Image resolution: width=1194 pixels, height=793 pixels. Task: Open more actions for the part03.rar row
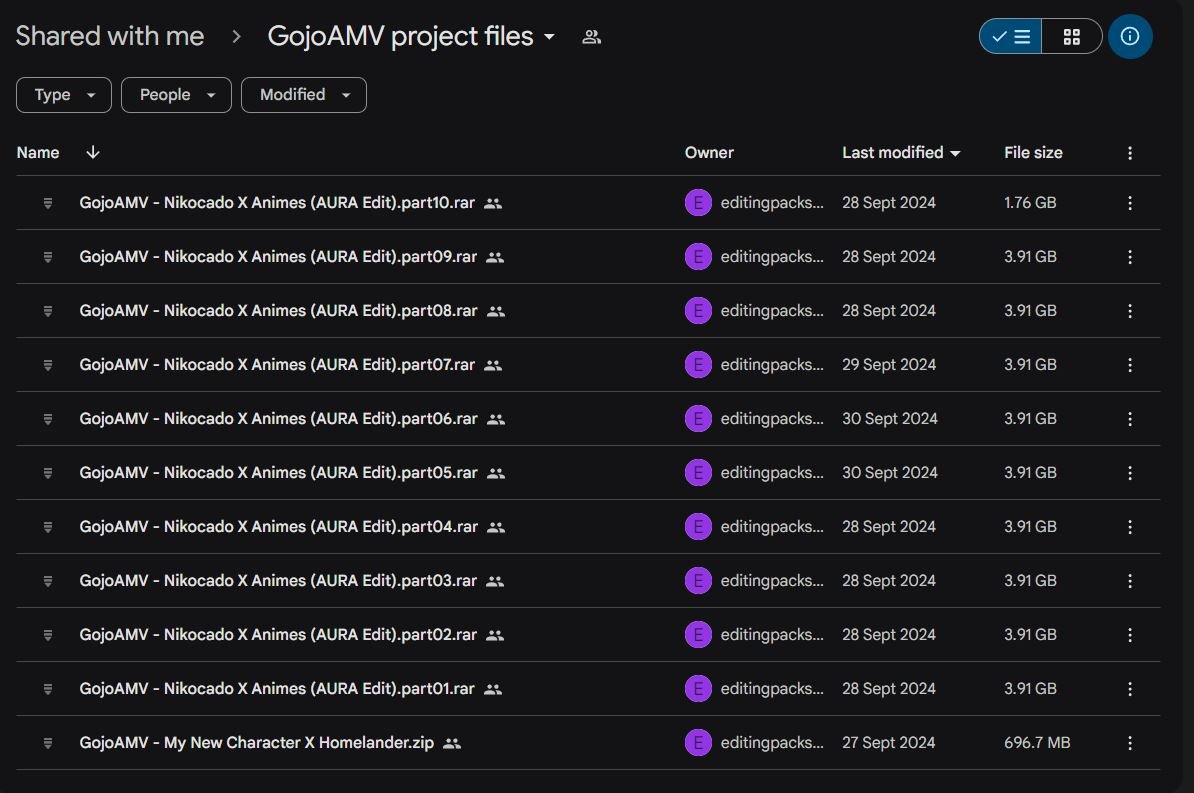point(1130,581)
